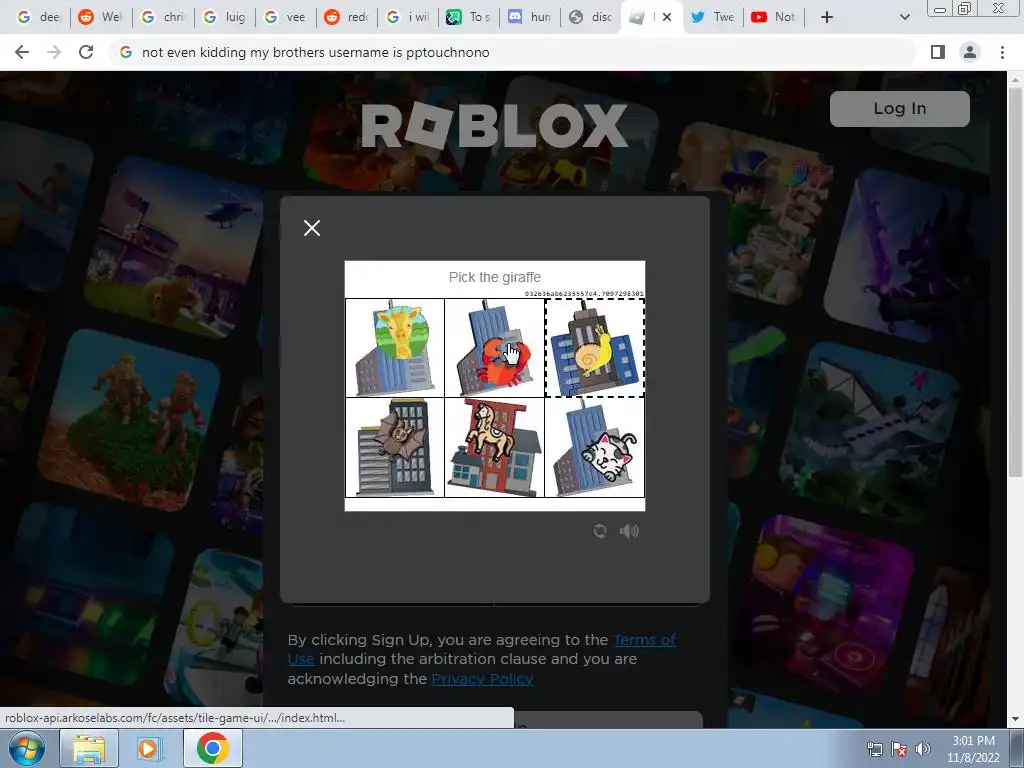Click the Log In button
Viewport: 1024px width, 768px height.
pos(899,108)
